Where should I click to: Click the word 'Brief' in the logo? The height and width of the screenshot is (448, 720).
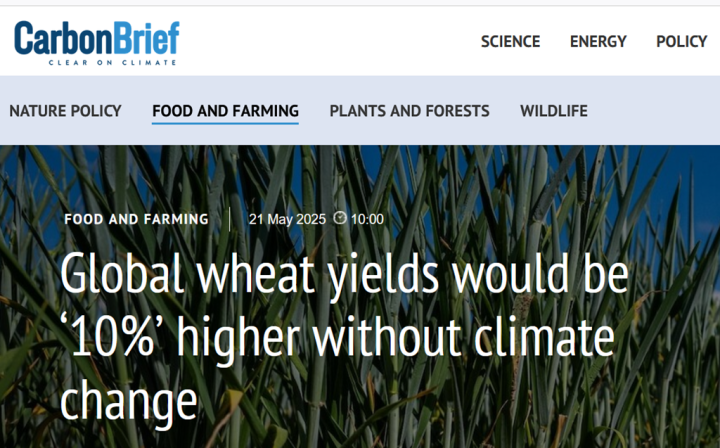click(142, 38)
